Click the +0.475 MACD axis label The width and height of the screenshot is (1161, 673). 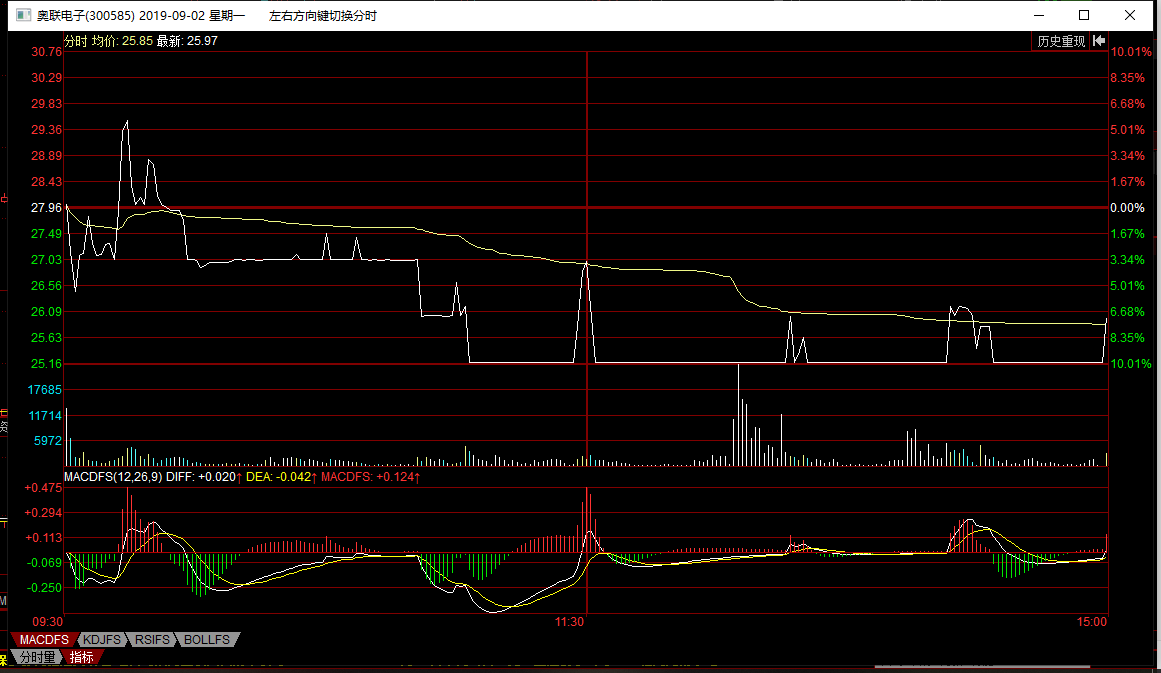click(44, 488)
